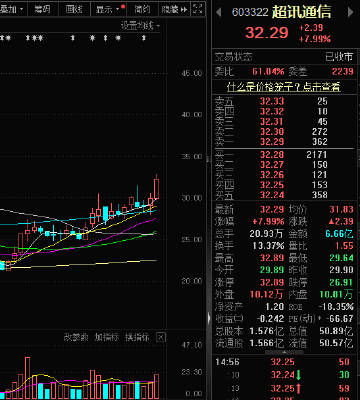Click volume ratio 1.55

click(345, 246)
